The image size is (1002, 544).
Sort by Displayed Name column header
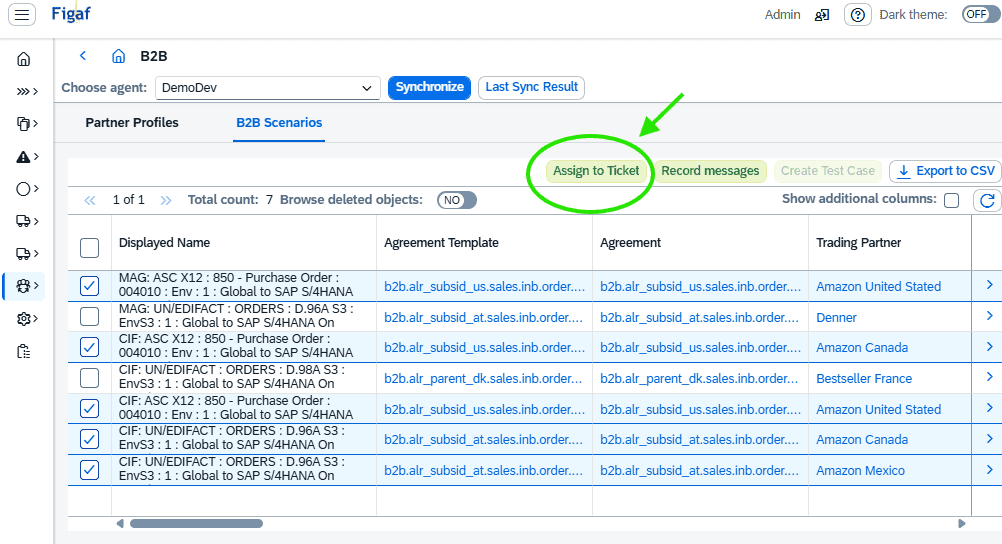164,243
